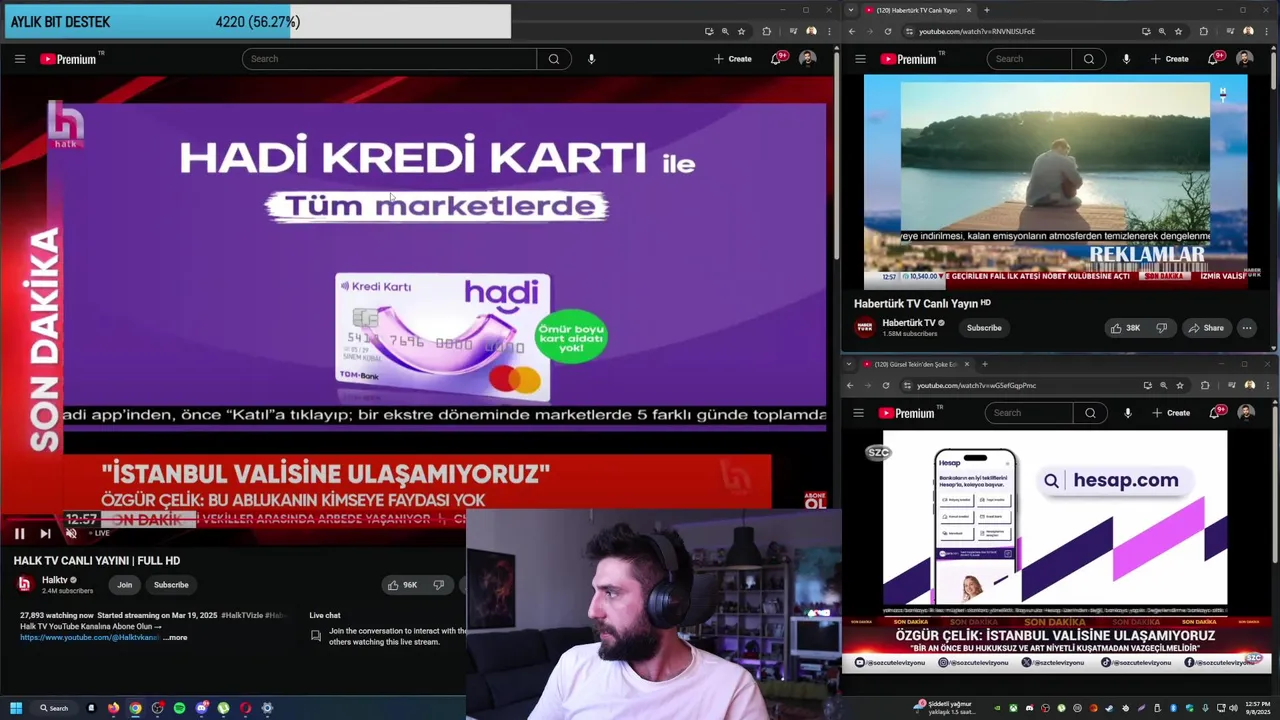Screen dimensions: 1280x720
Task: Open Chrome menu in the Halk TV window
Action: 828,31
